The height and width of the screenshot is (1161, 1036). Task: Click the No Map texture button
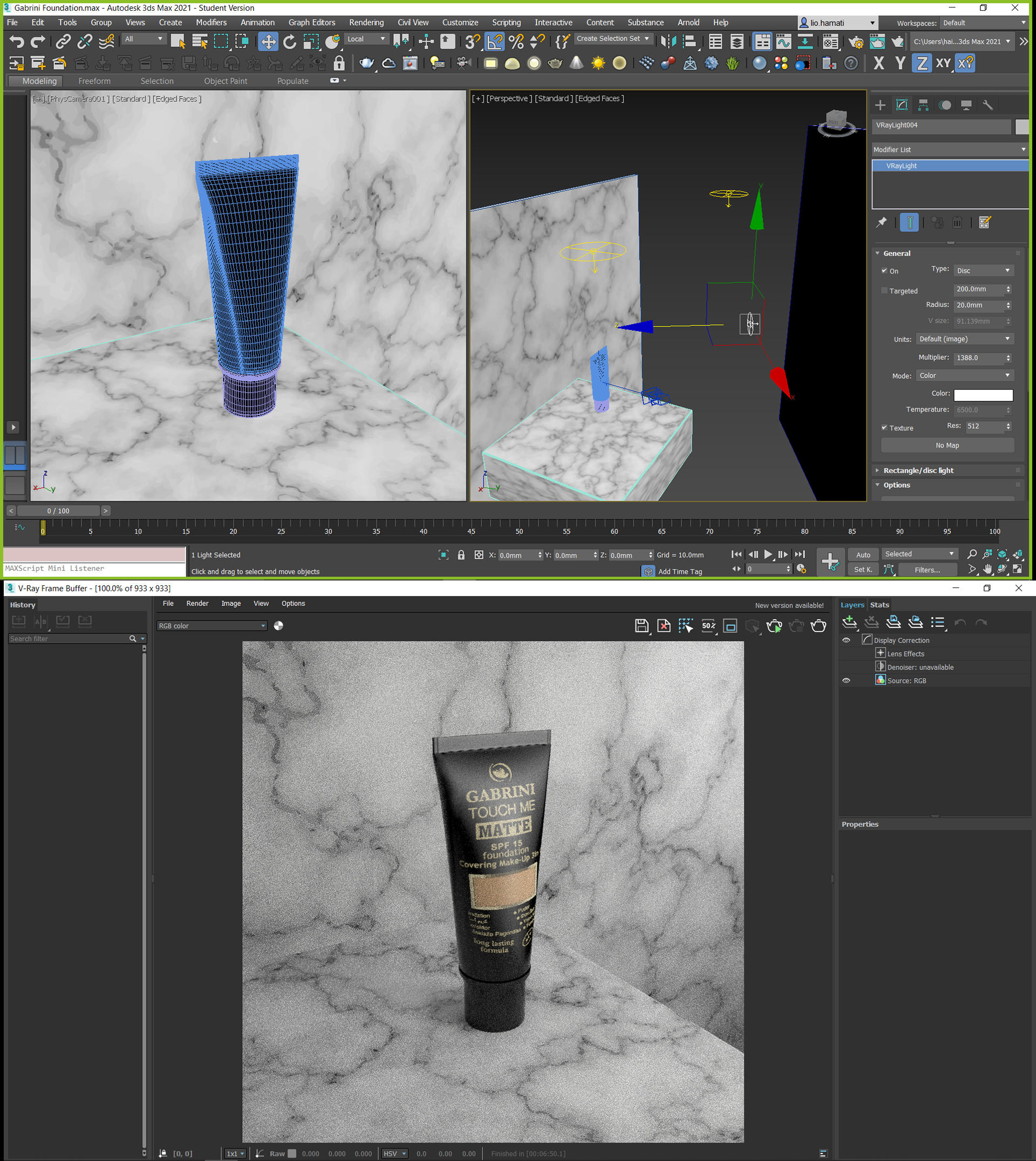pyautogui.click(x=946, y=446)
